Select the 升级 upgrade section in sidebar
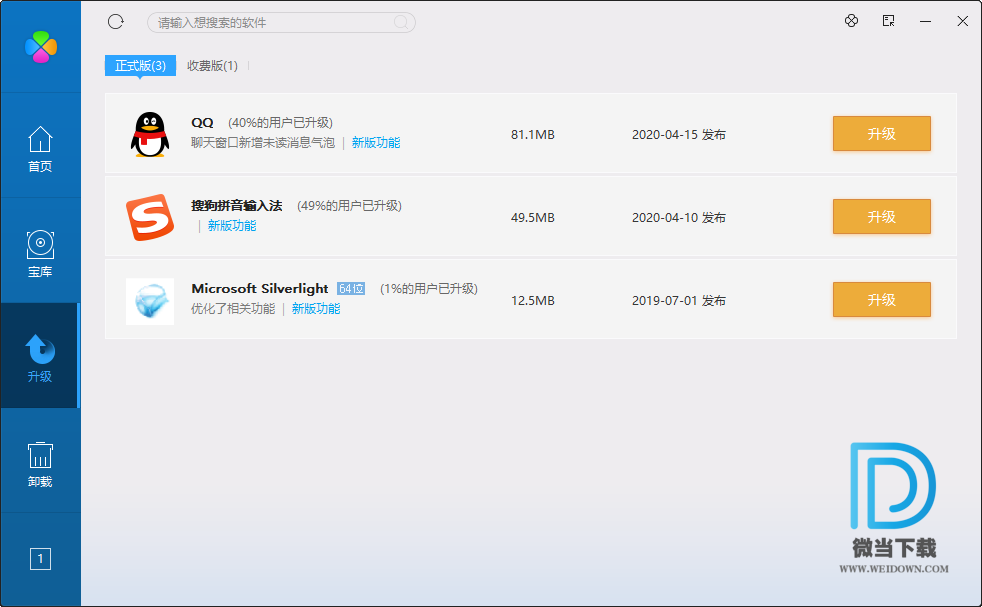The width and height of the screenshot is (982, 607). tap(40, 358)
